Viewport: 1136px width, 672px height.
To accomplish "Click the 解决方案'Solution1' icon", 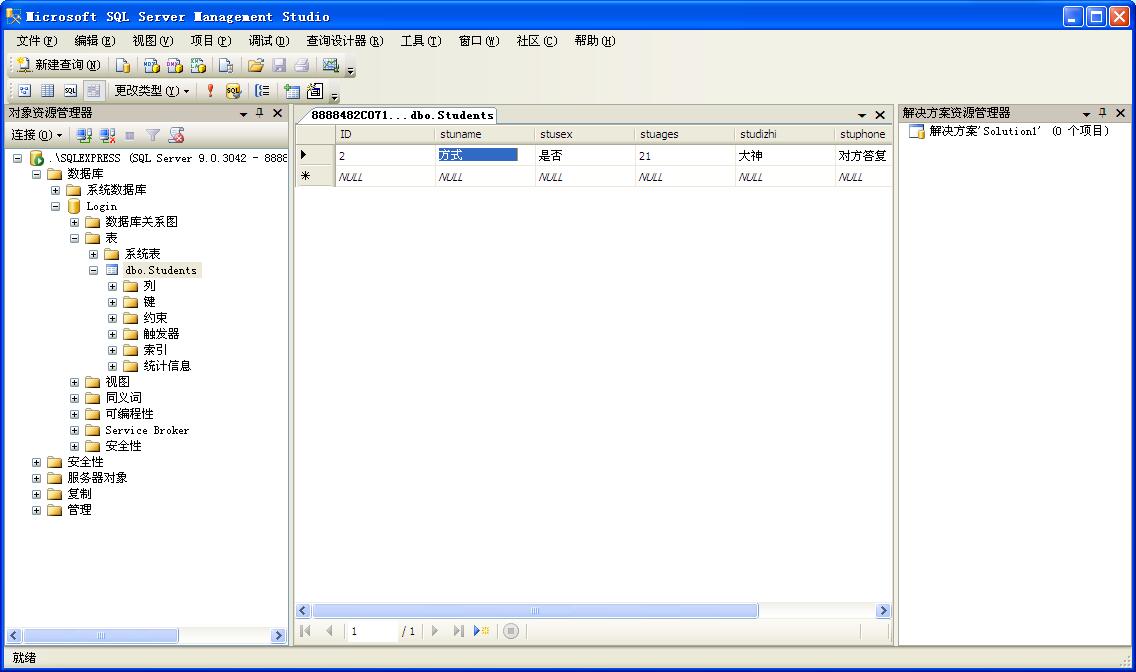I will click(x=916, y=131).
